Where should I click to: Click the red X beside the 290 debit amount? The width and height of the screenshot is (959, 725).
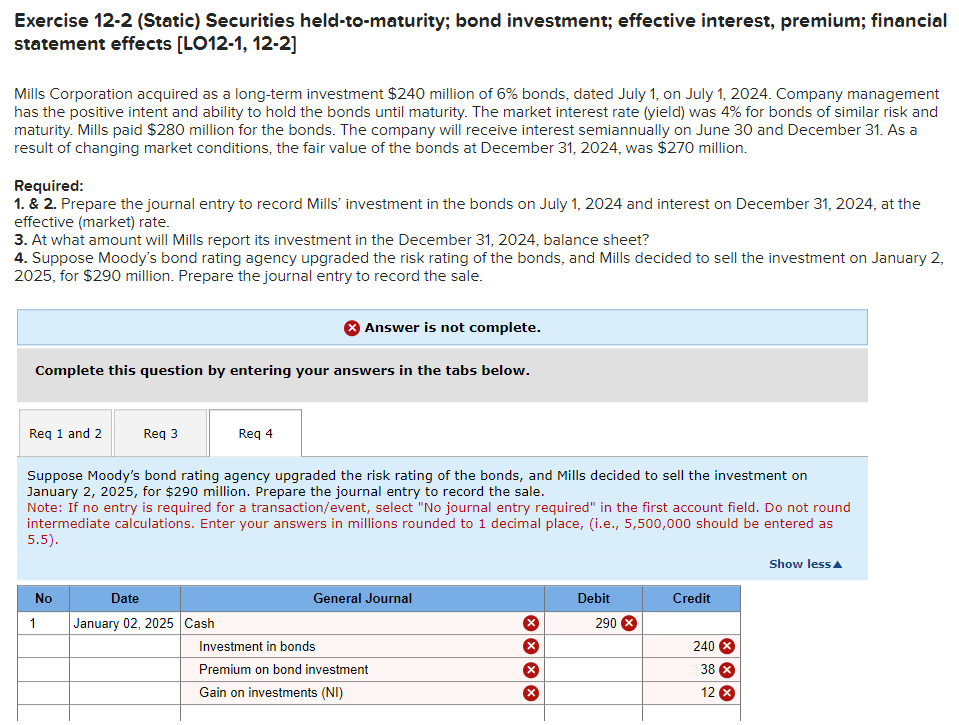point(628,622)
